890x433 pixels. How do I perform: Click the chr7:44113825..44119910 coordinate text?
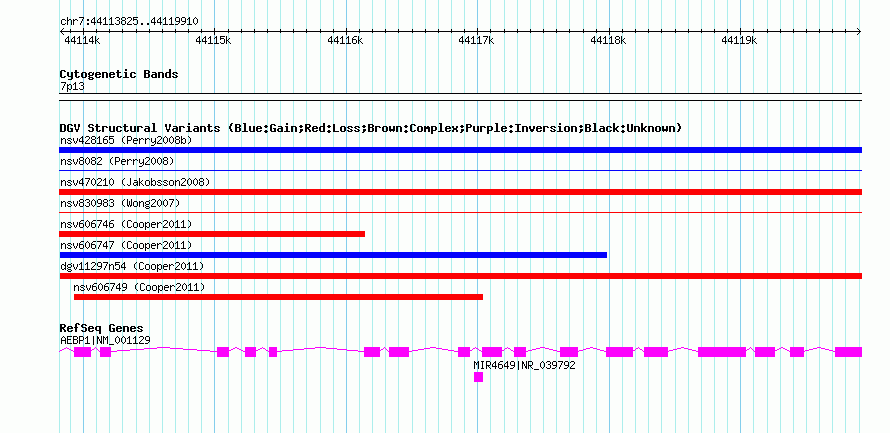(x=129, y=22)
